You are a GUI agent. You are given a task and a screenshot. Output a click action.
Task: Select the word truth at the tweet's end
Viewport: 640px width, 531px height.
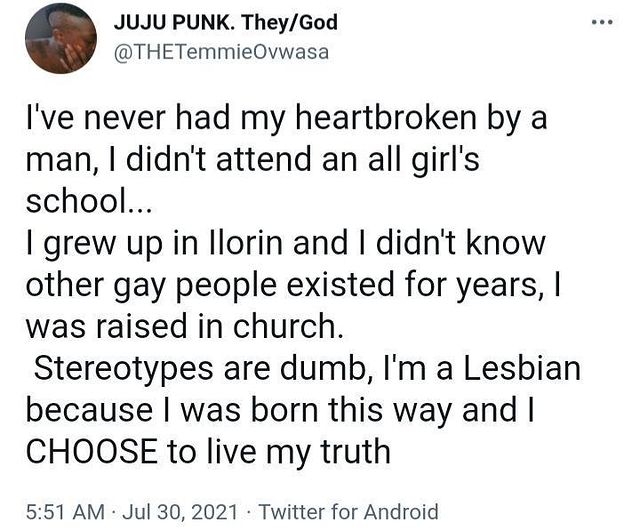[x=355, y=451]
